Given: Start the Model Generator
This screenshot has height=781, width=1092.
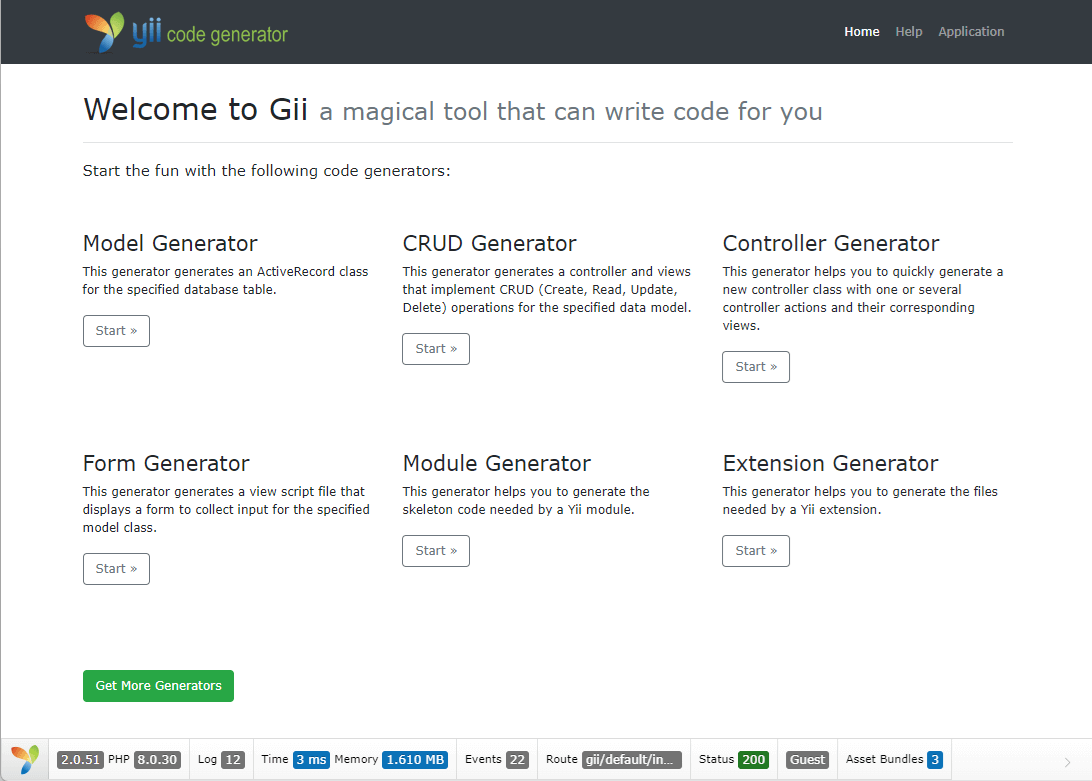Looking at the screenshot, I should 116,331.
